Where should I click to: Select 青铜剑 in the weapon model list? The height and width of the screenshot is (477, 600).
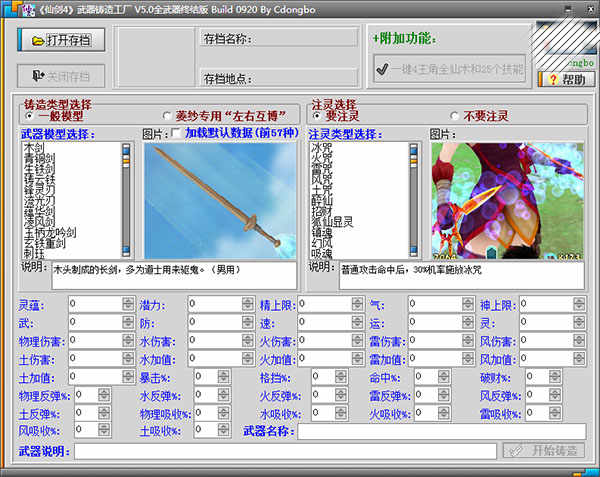39,158
